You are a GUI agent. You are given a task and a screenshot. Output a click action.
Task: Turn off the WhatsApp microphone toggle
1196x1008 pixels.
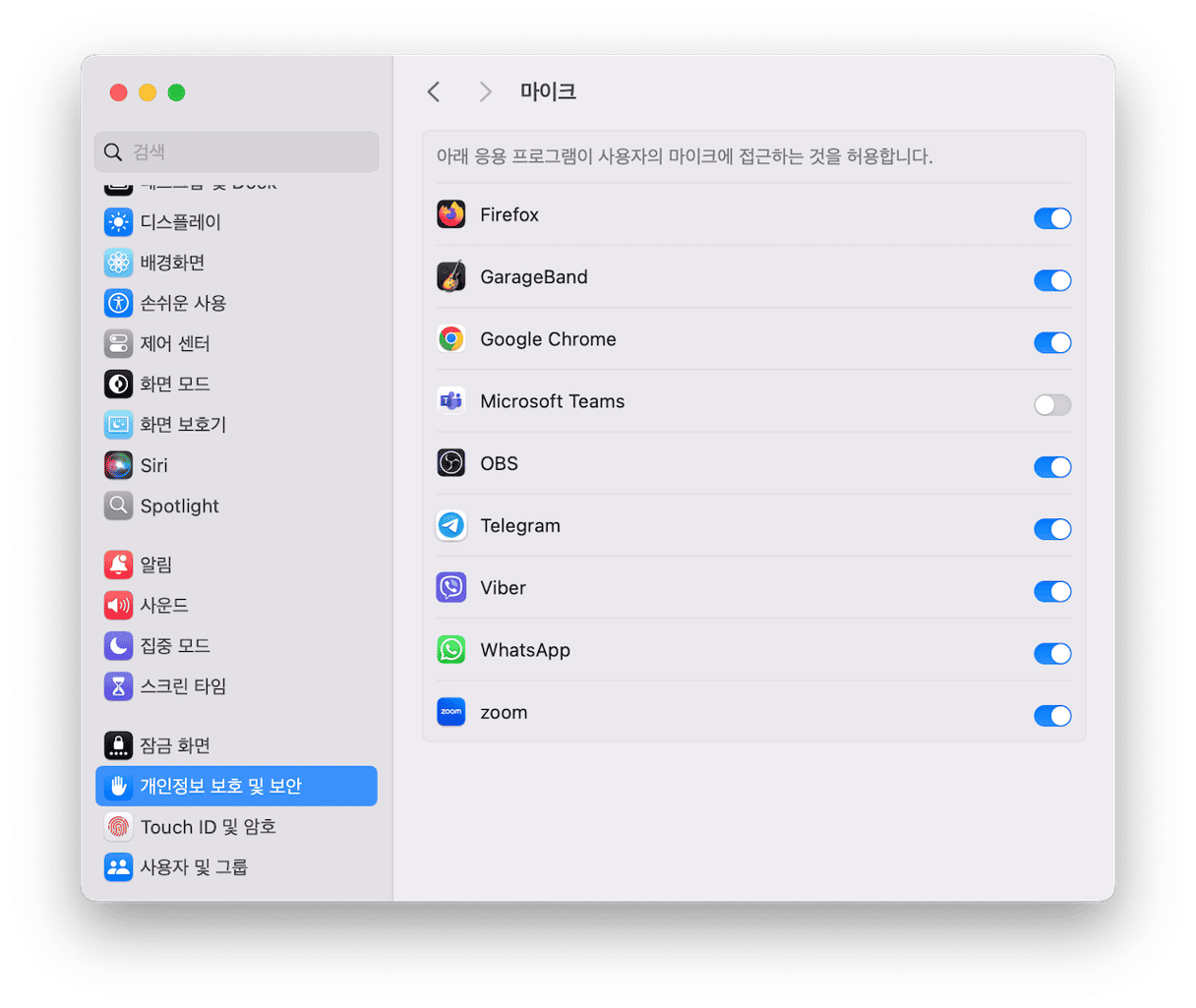(1051, 654)
